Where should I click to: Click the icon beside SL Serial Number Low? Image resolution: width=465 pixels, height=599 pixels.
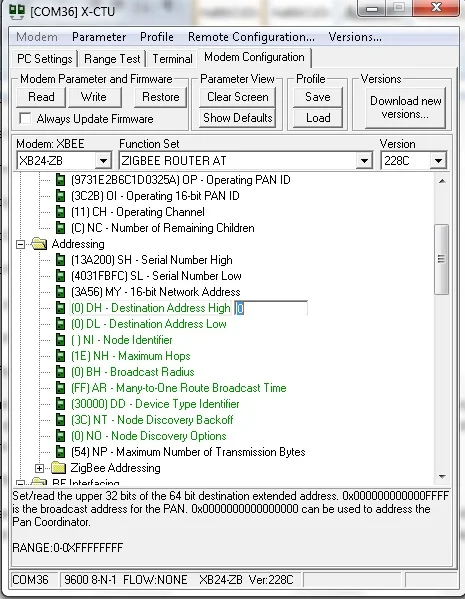60,276
